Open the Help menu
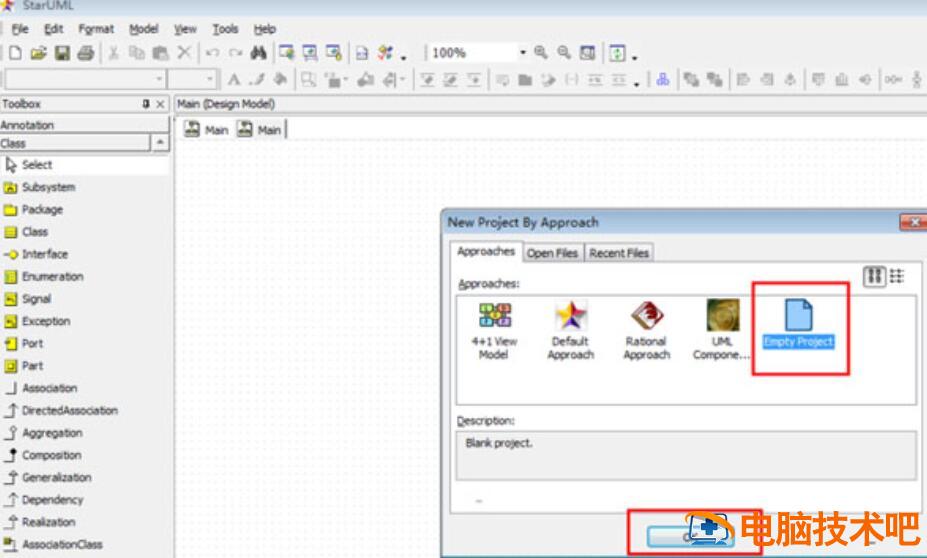This screenshot has width=927, height=558. point(264,29)
